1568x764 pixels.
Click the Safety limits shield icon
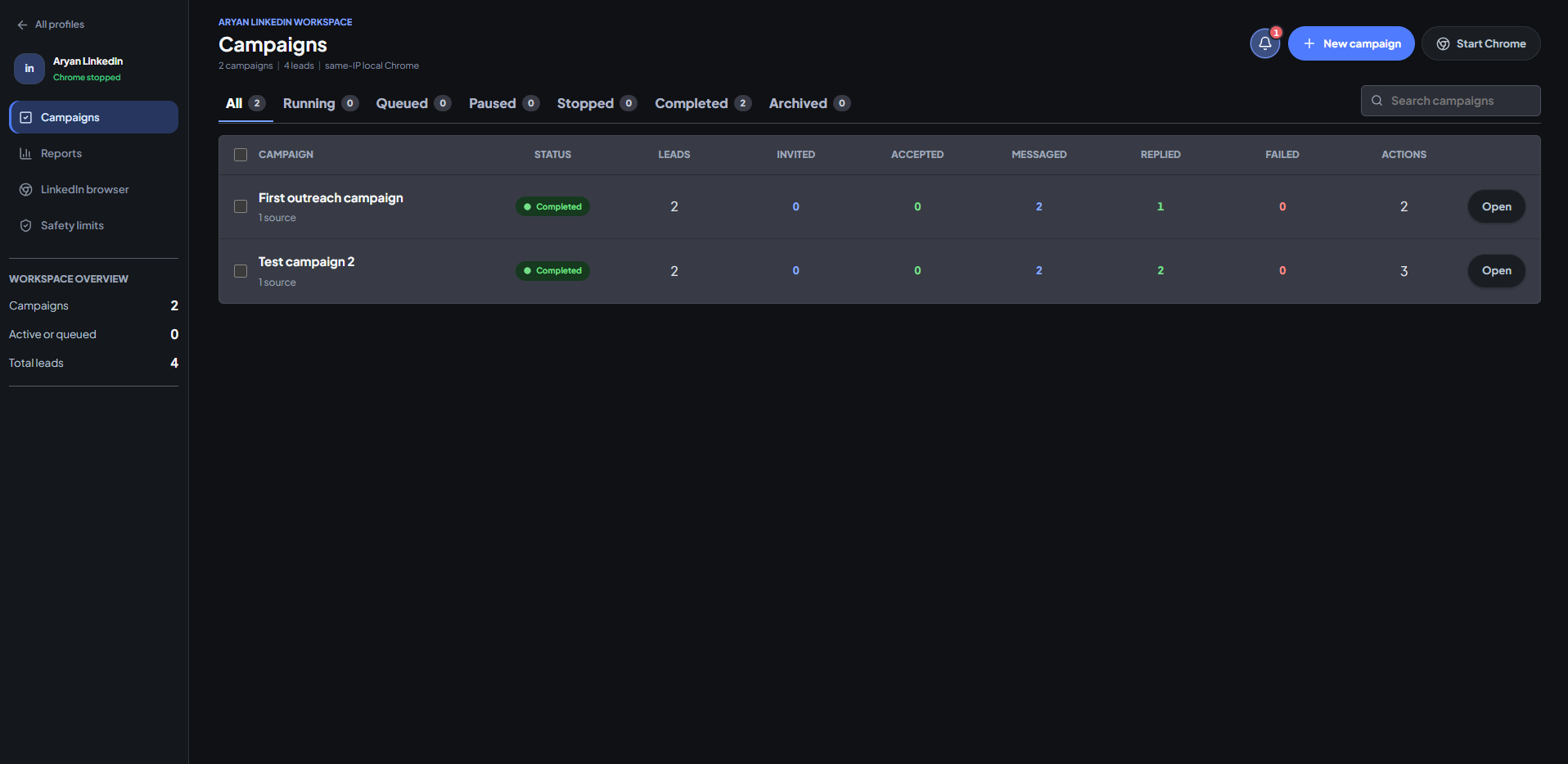(x=26, y=225)
